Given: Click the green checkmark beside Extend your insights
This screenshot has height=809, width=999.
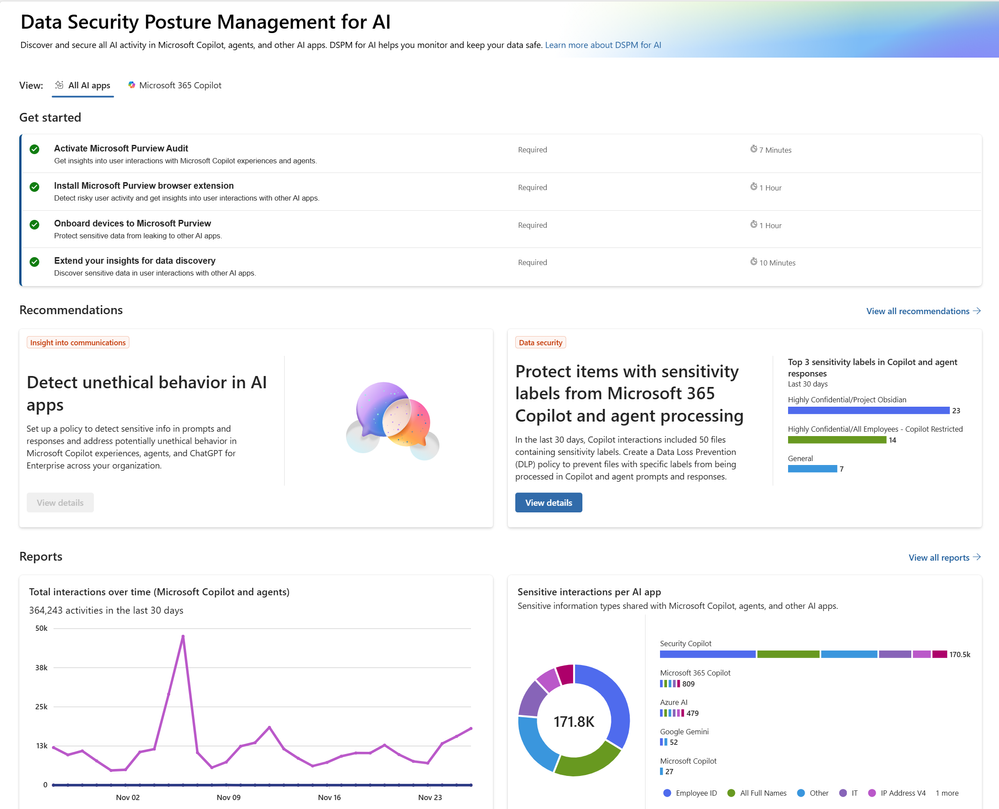Looking at the screenshot, I should coord(34,262).
